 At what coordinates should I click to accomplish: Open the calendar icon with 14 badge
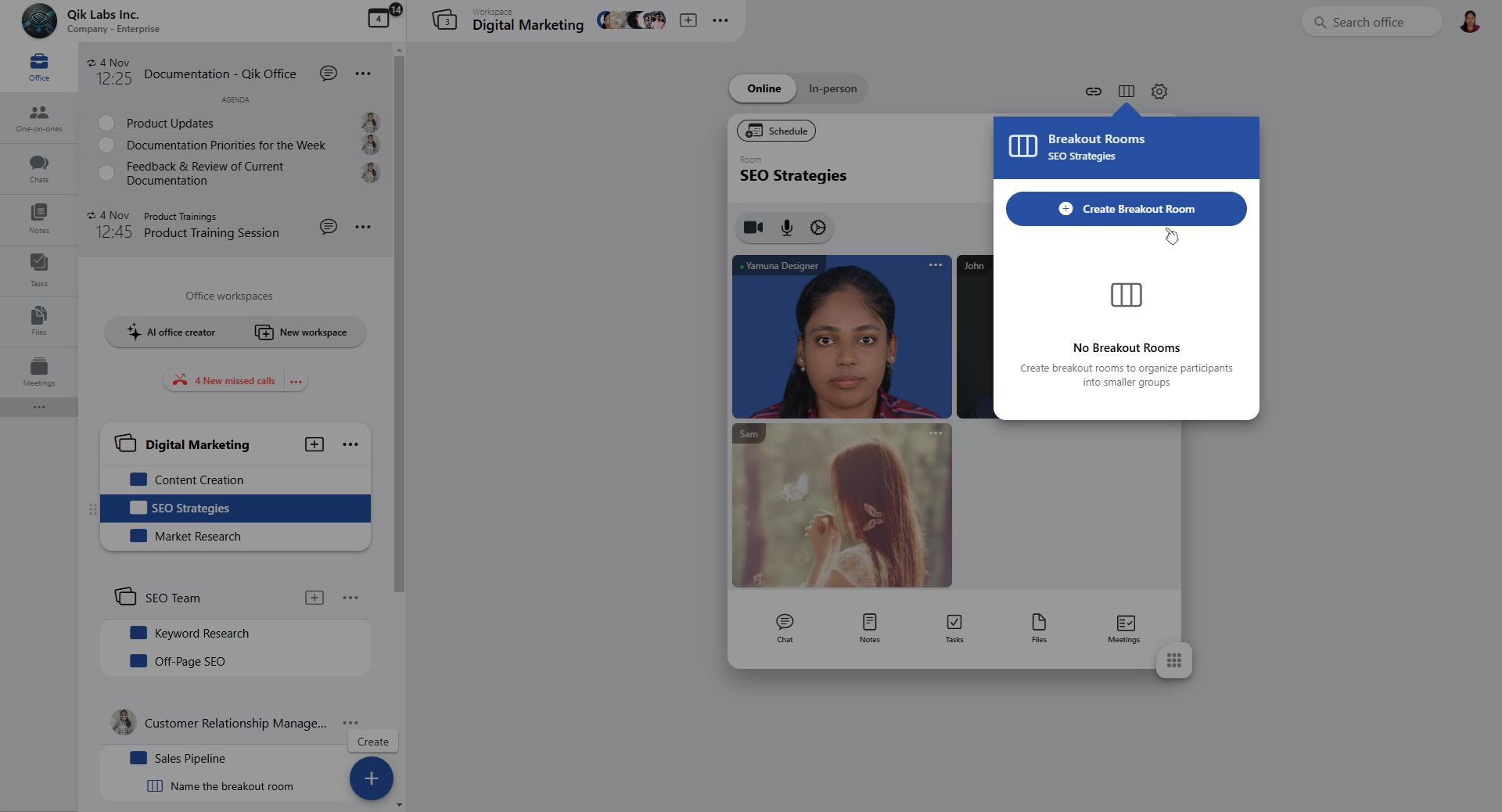click(379, 19)
